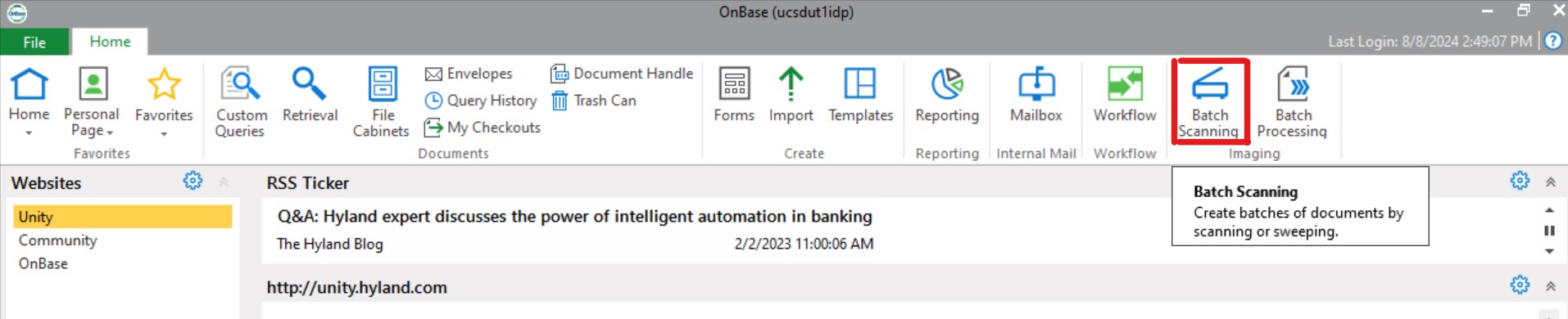Open Batch Processing
This screenshot has height=319, width=1568.
[1292, 101]
